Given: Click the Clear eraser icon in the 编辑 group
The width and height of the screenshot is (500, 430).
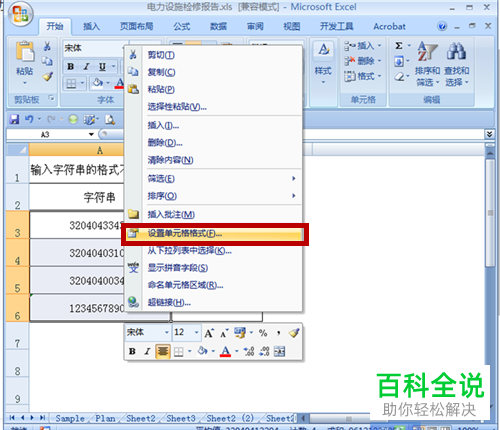Looking at the screenshot, I should 399,77.
